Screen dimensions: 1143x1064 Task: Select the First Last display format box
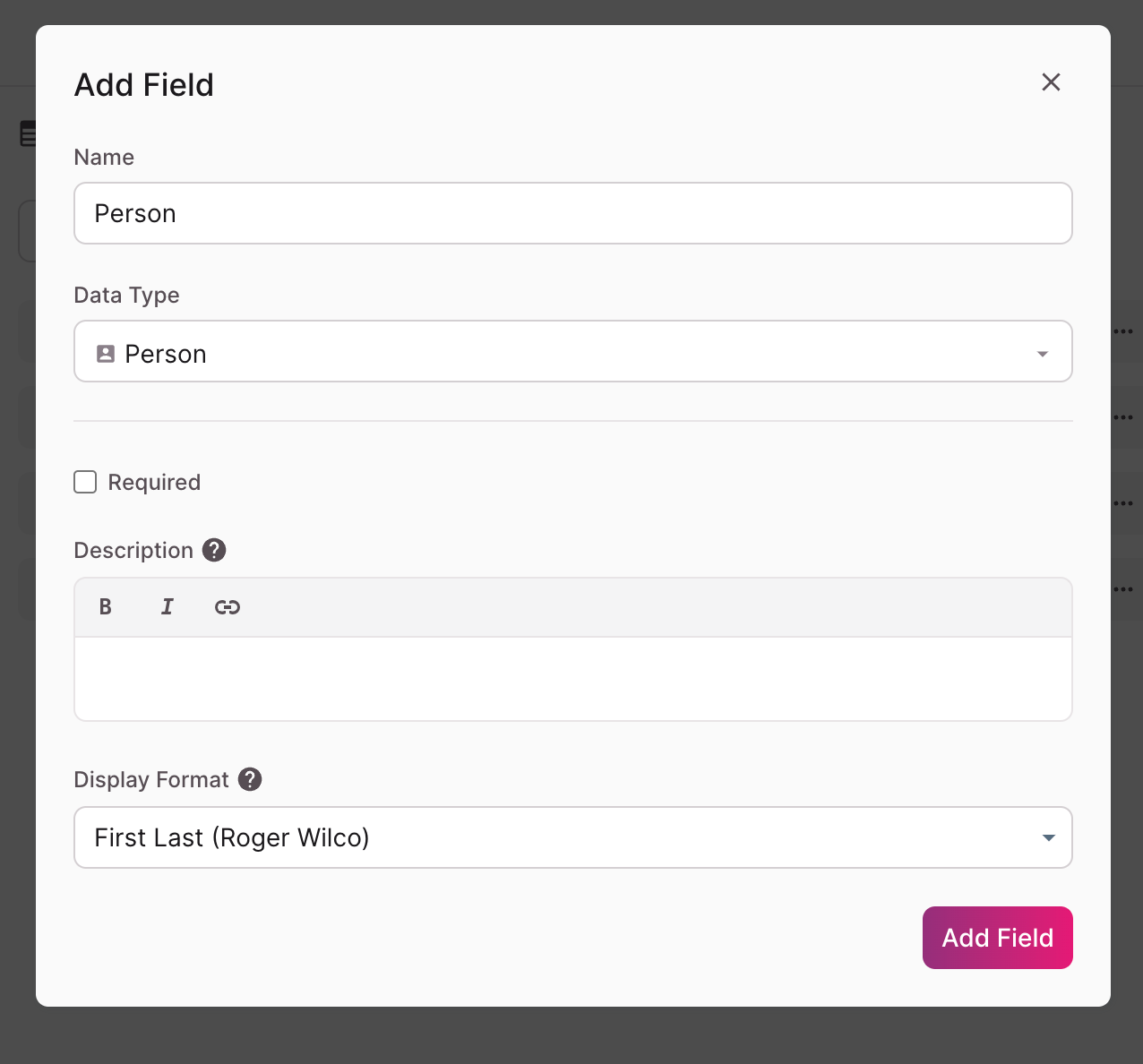tap(555, 838)
